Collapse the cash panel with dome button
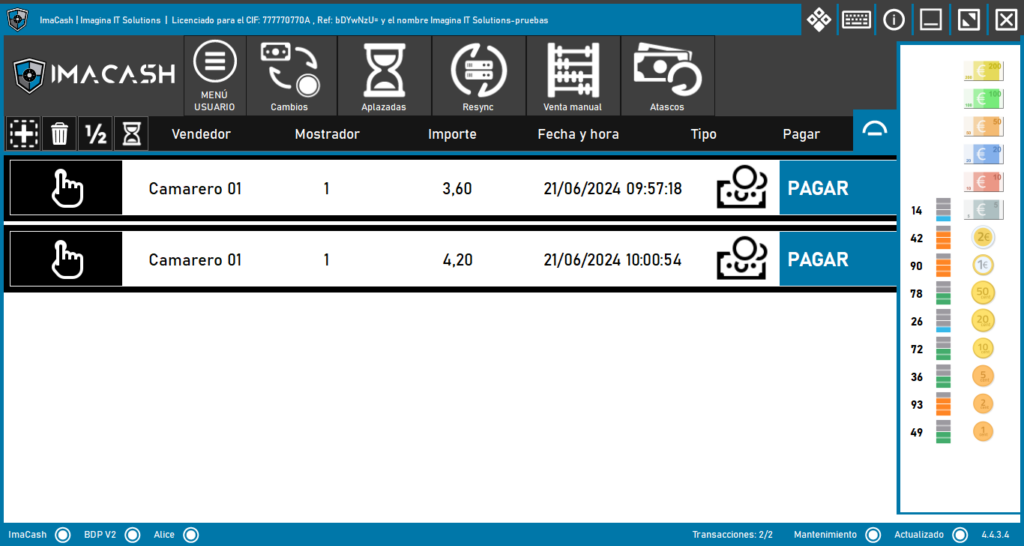Viewport: 1024px width, 546px height. pyautogui.click(x=875, y=131)
